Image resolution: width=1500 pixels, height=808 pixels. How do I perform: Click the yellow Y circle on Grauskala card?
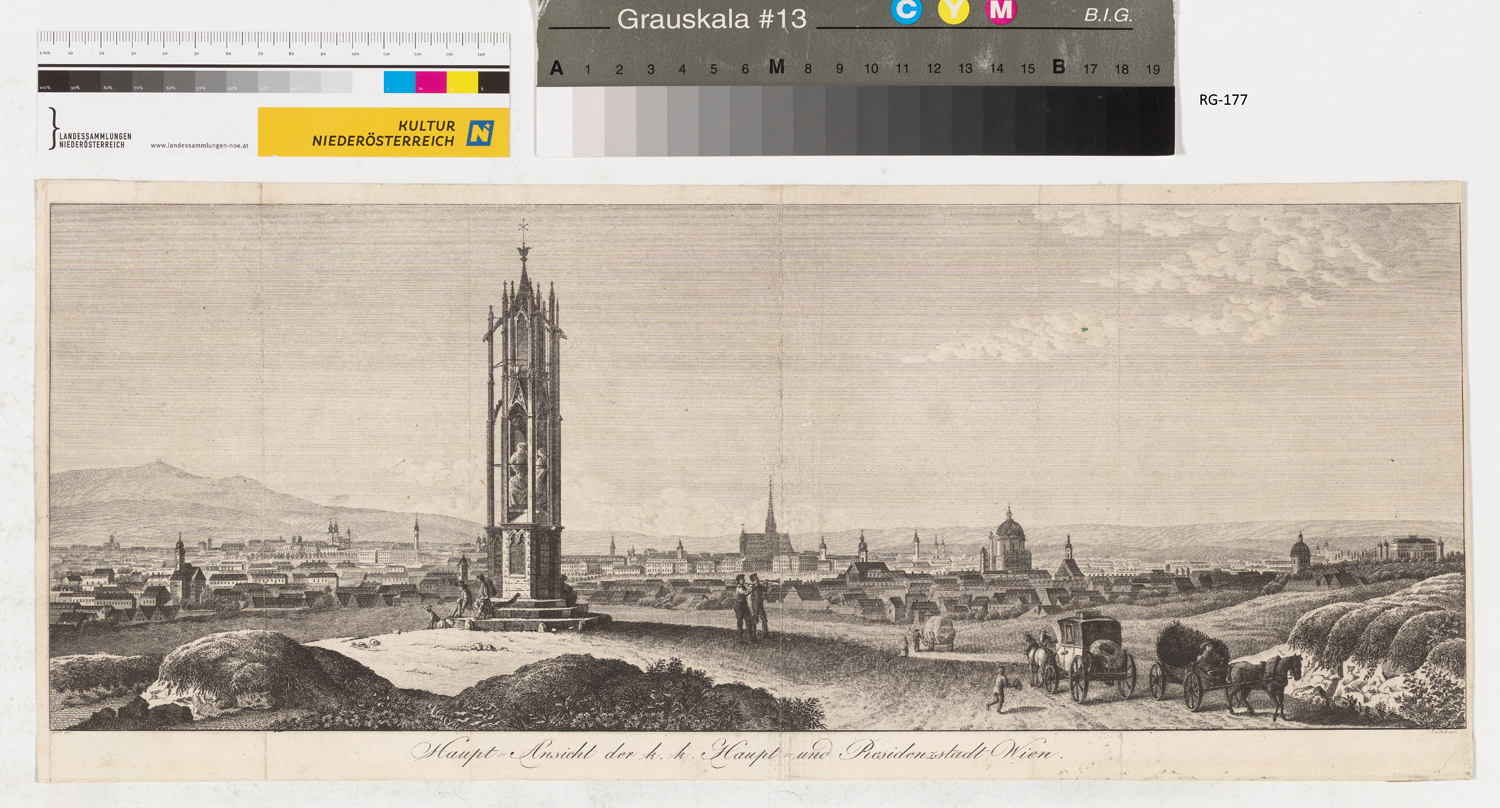coord(954,10)
